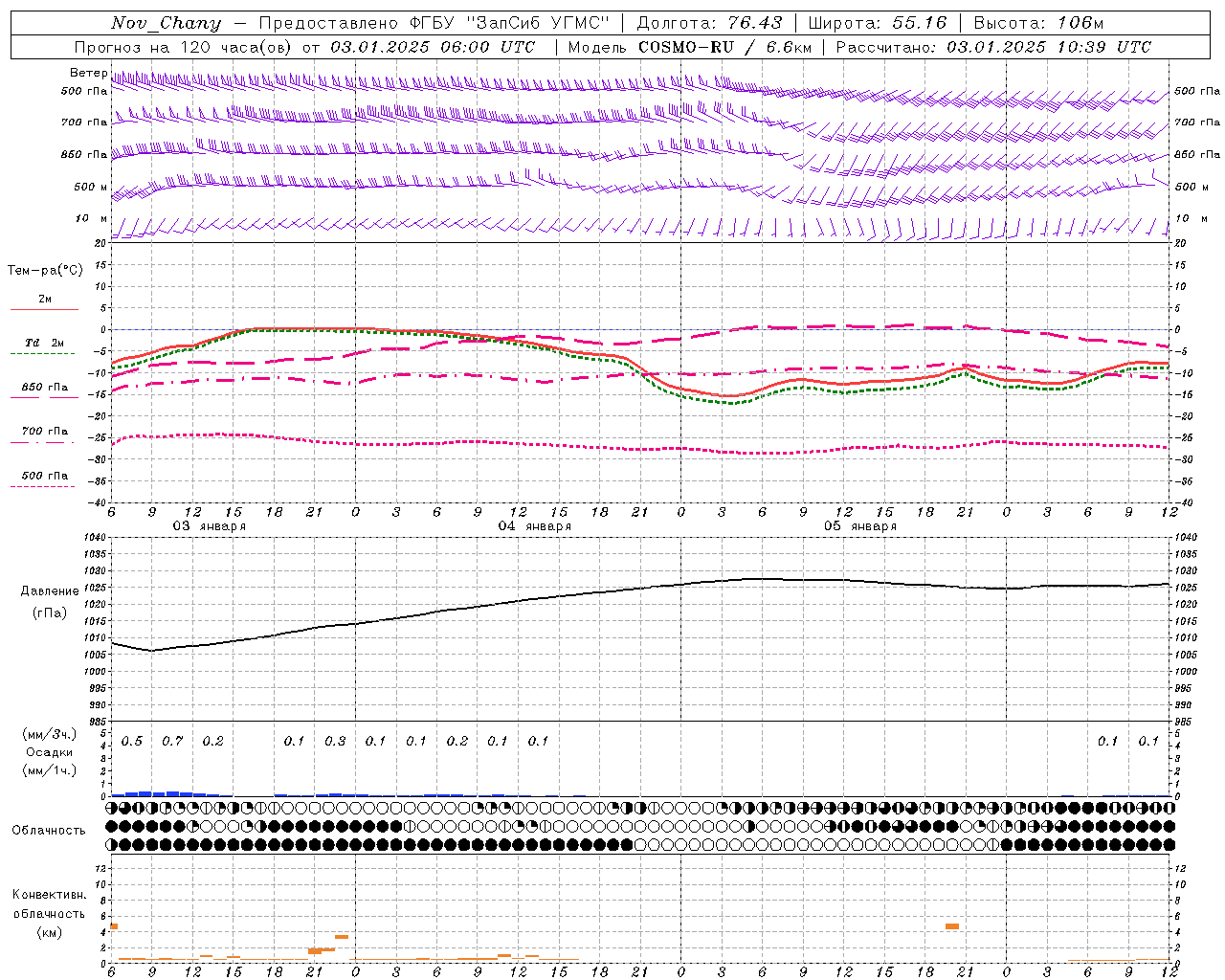This screenshot has height=980, width=1225.
Task: Click the 'Ветер' wind panel label
Action: point(88,73)
